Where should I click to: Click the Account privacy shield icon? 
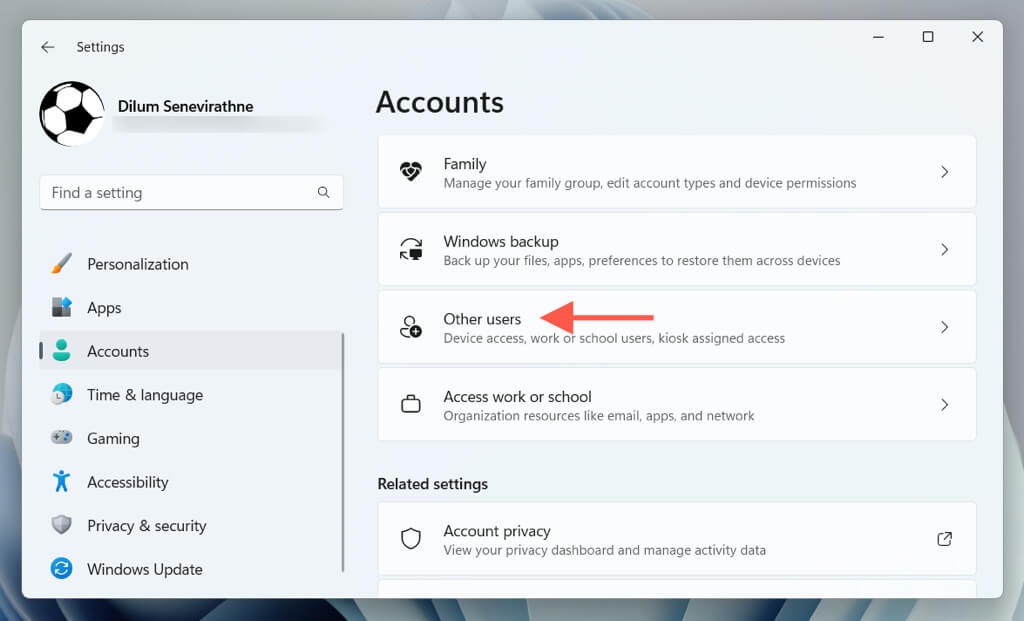(411, 539)
